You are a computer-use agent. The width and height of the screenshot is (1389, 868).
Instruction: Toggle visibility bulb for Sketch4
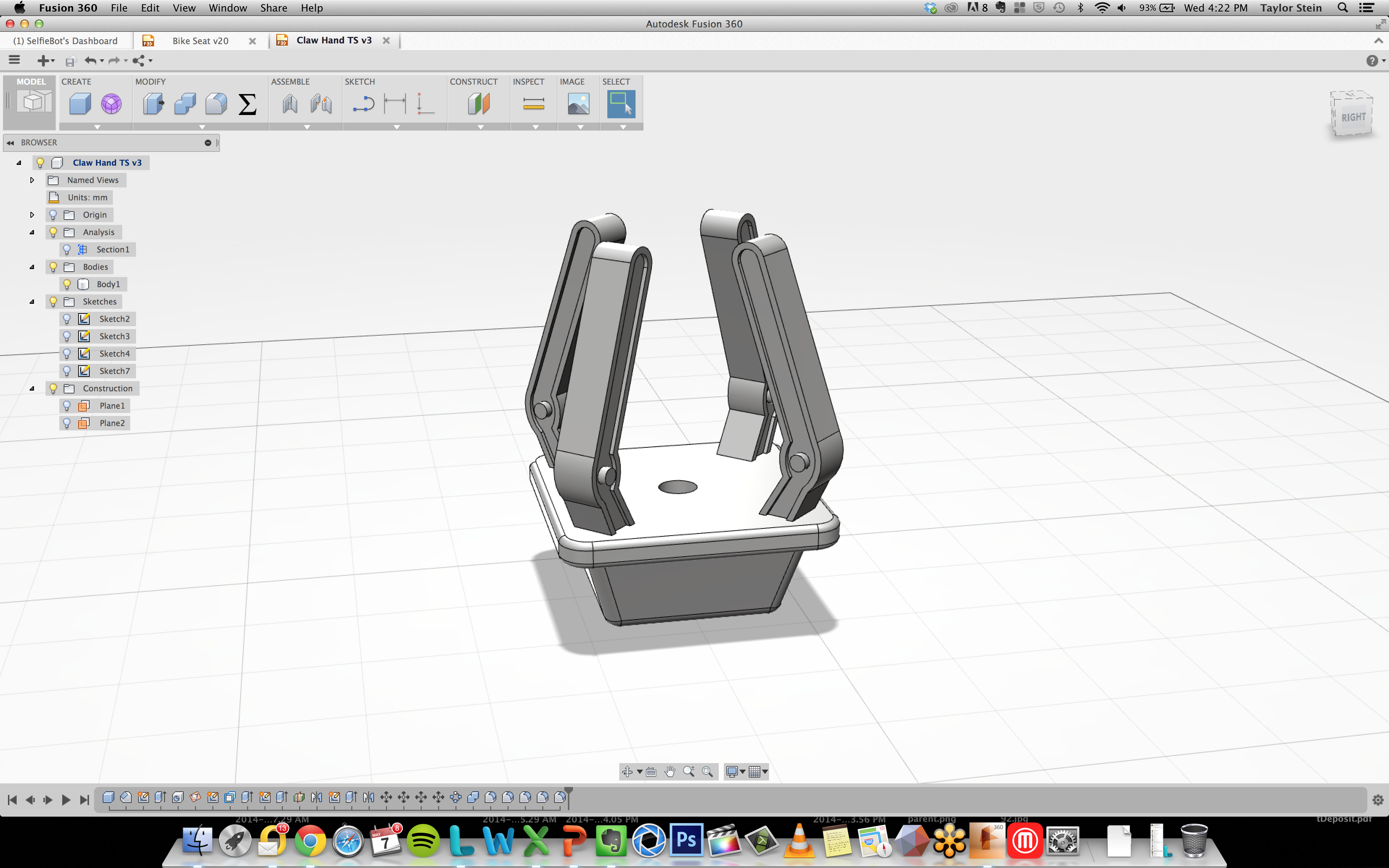coord(67,354)
